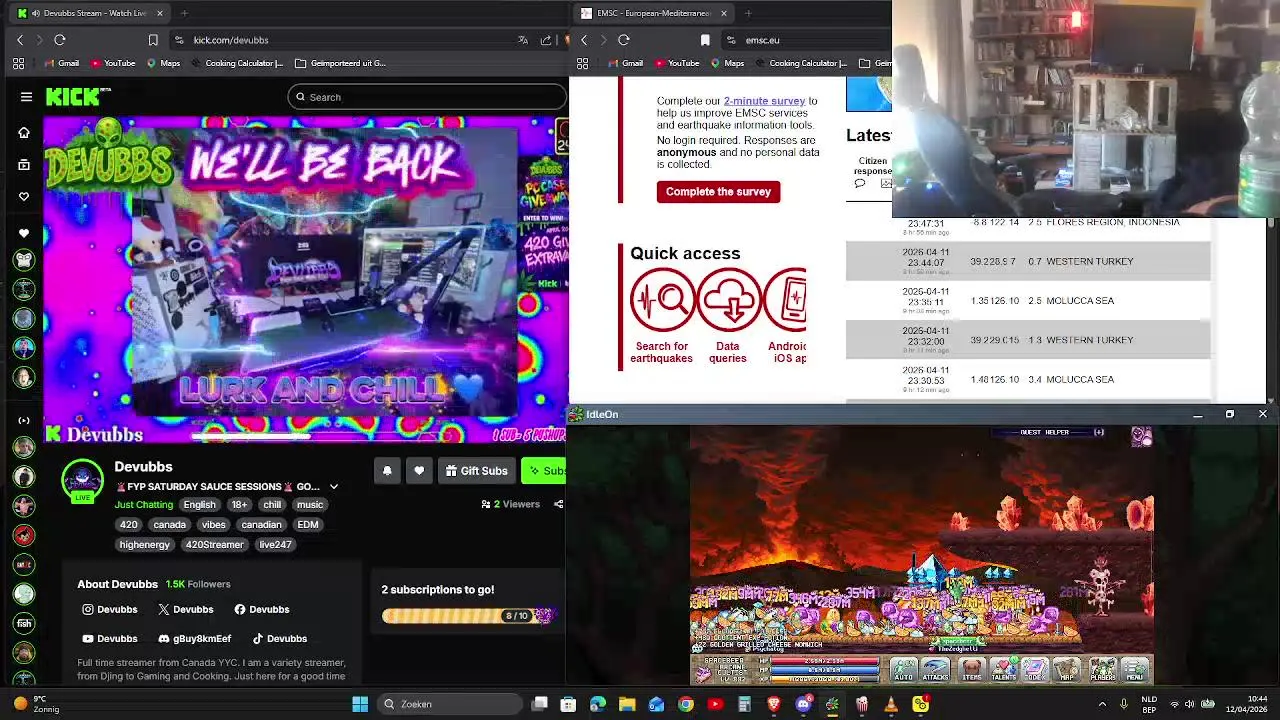This screenshot has height=720, width=1280.
Task: Select the canadian tag
Action: click(261, 524)
